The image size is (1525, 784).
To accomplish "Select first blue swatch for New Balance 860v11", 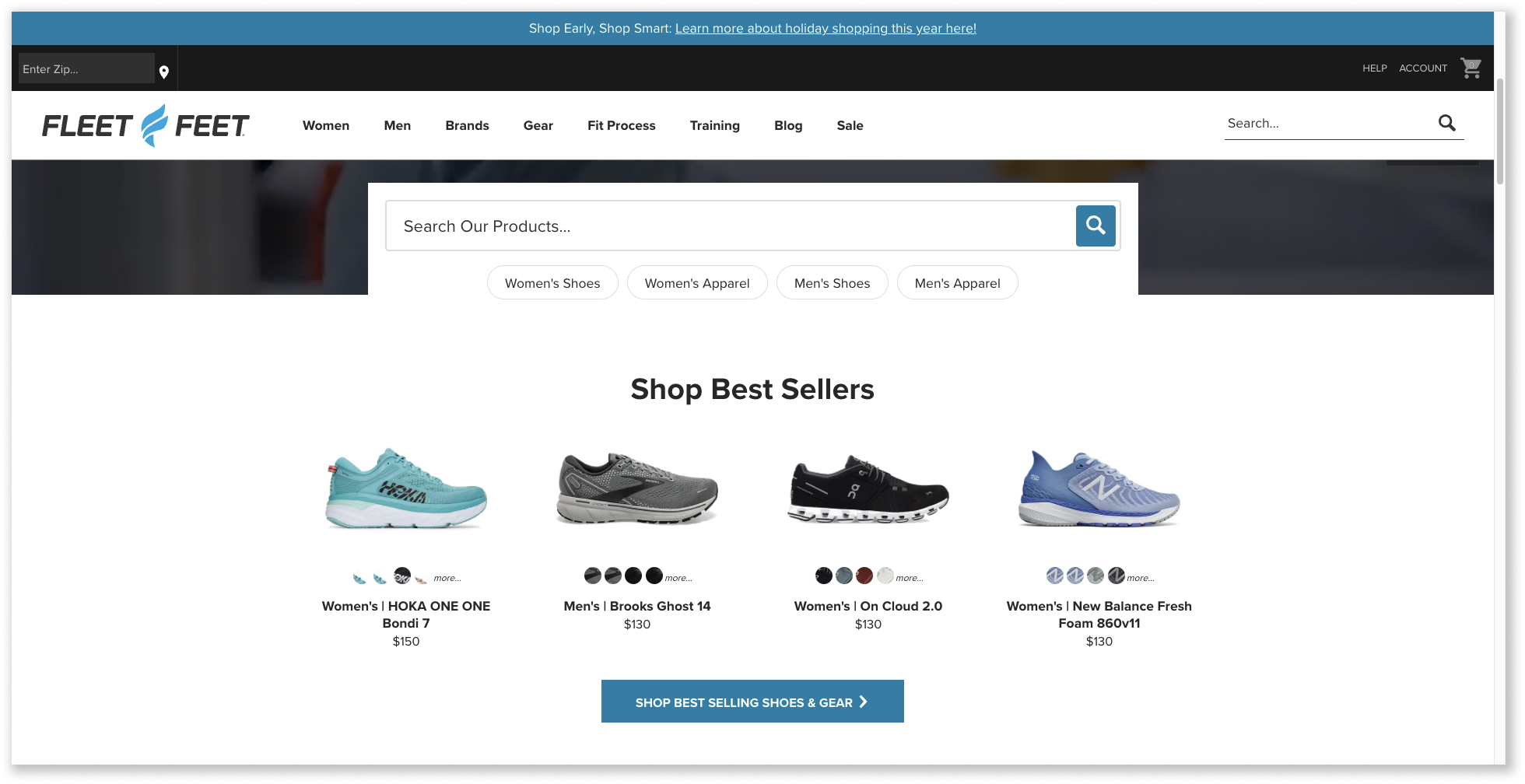I will point(1055,576).
